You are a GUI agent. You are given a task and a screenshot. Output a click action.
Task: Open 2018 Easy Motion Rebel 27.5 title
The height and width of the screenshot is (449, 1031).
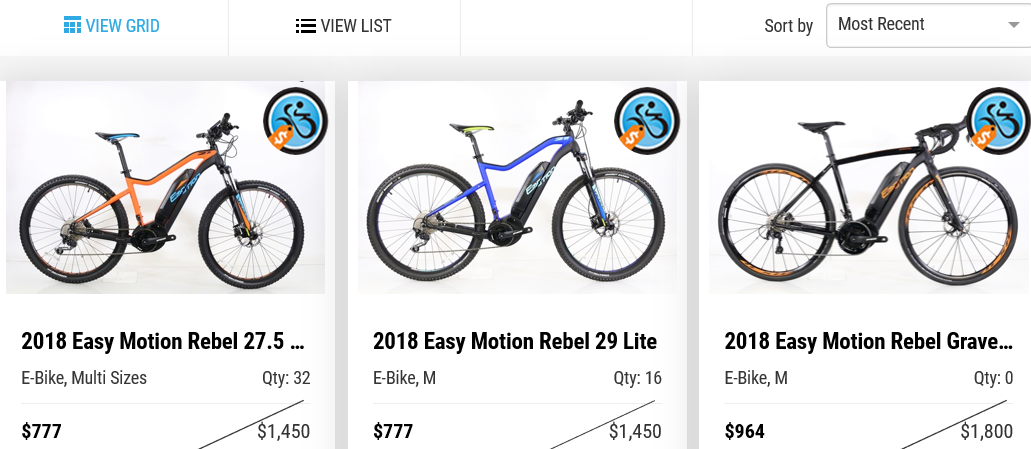(163, 341)
